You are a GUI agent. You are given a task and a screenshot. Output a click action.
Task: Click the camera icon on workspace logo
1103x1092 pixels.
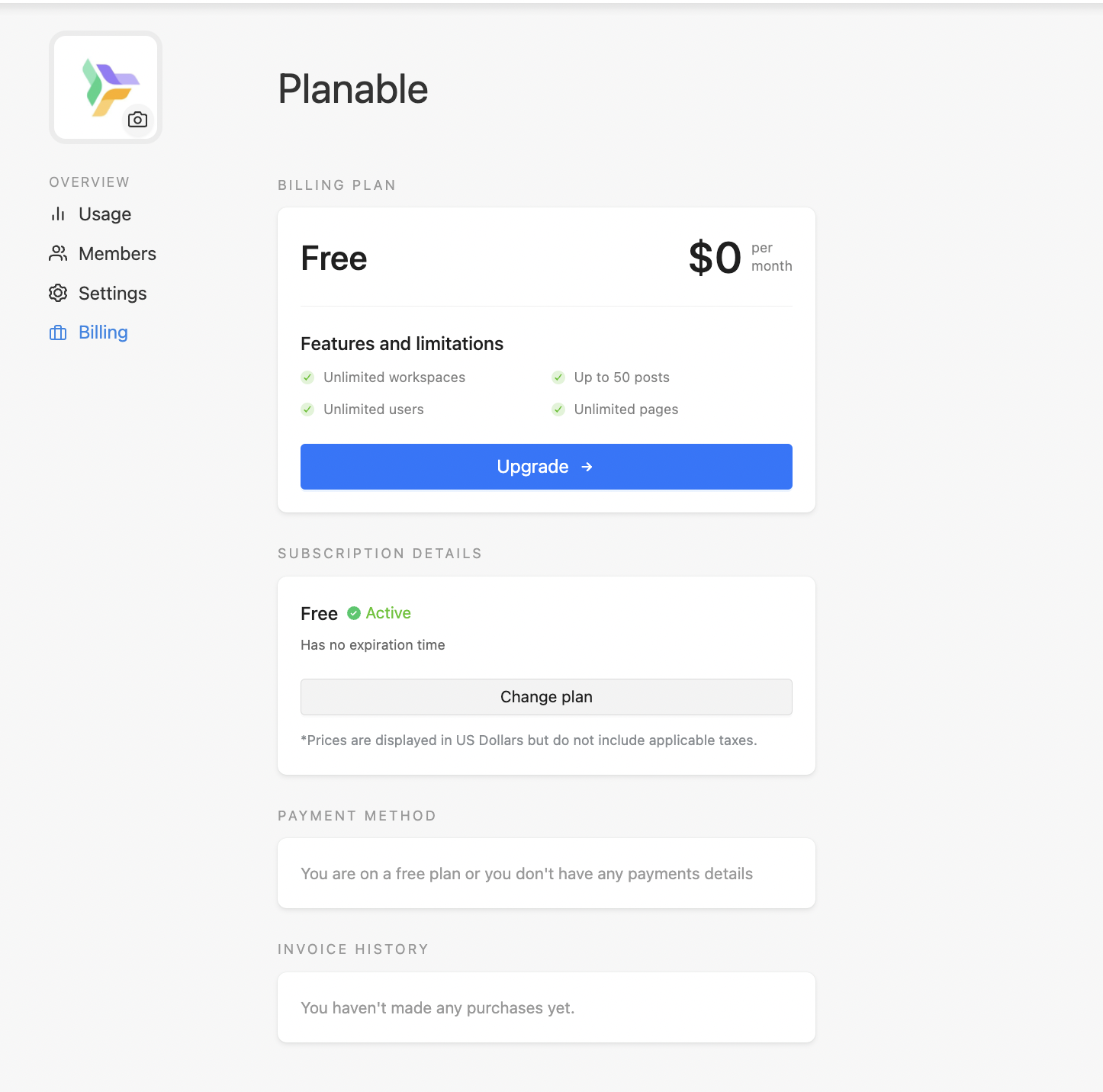coord(138,120)
